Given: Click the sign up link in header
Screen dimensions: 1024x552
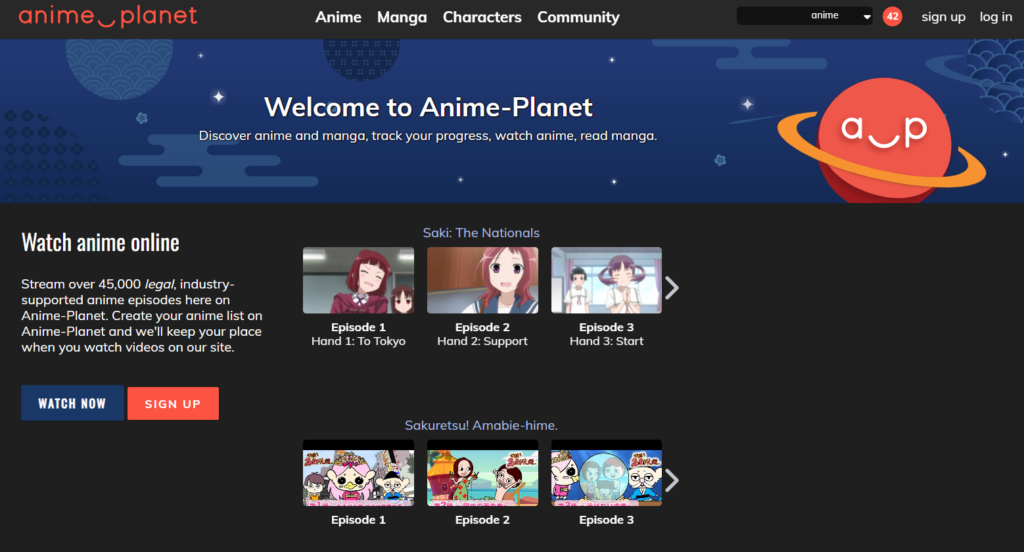Looking at the screenshot, I should [x=943, y=17].
